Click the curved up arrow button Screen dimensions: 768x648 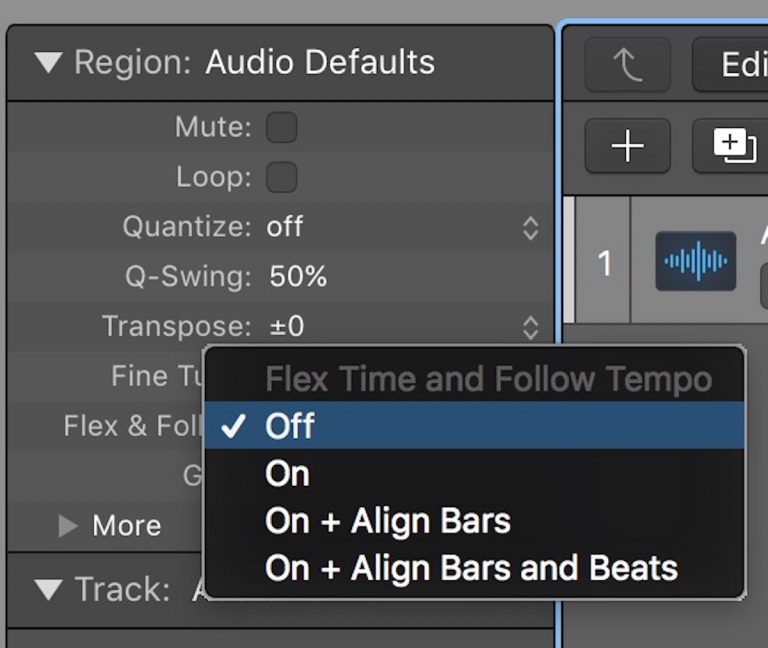pyautogui.click(x=627, y=66)
